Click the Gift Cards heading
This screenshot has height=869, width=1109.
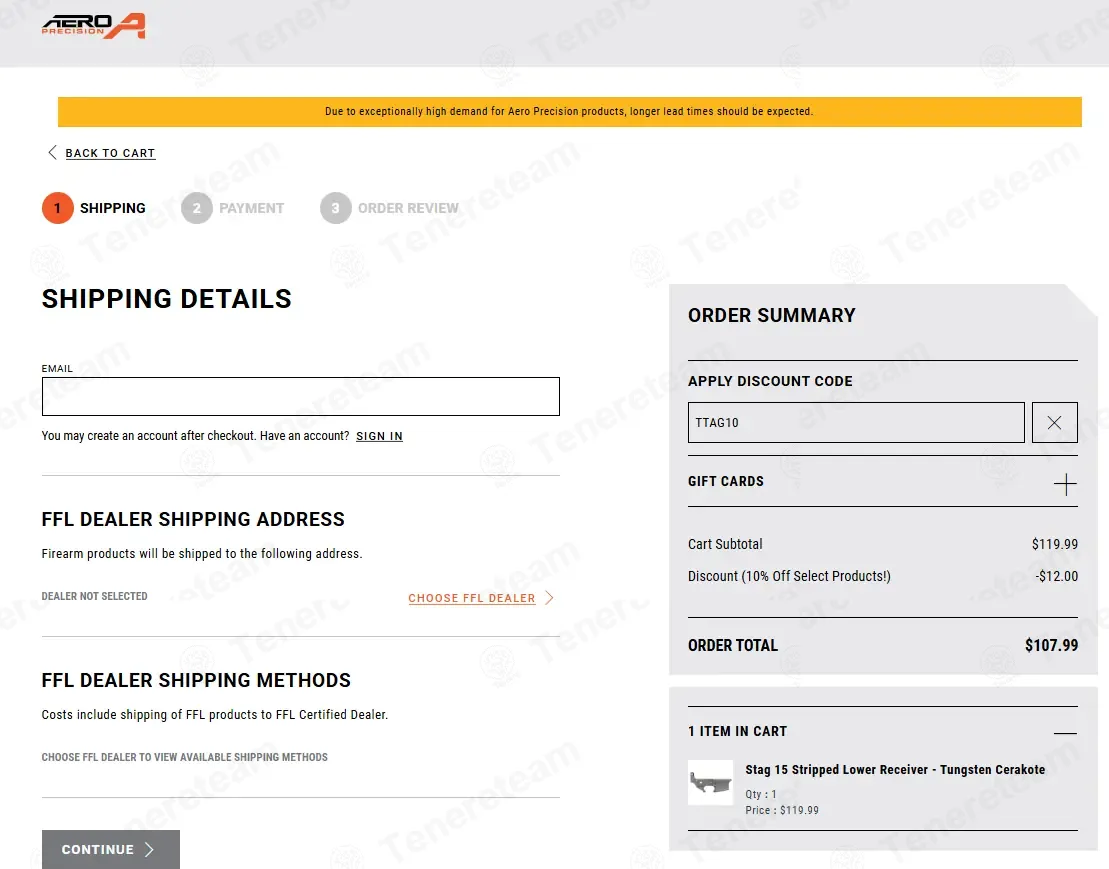726,482
